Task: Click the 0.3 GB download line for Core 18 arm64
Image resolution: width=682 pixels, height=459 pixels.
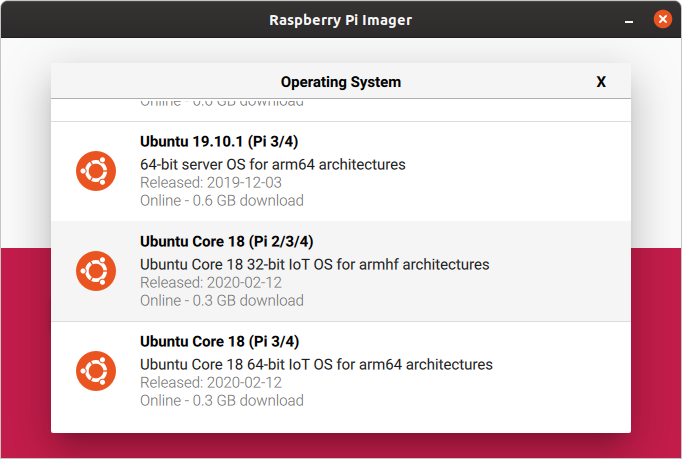Action: [221, 401]
